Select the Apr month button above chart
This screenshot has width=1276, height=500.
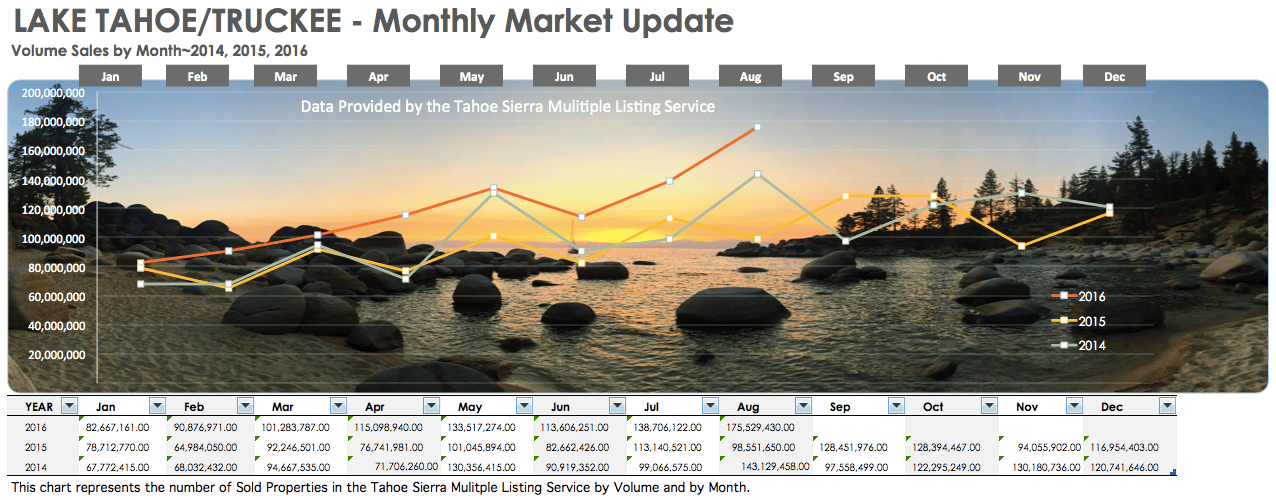[379, 77]
